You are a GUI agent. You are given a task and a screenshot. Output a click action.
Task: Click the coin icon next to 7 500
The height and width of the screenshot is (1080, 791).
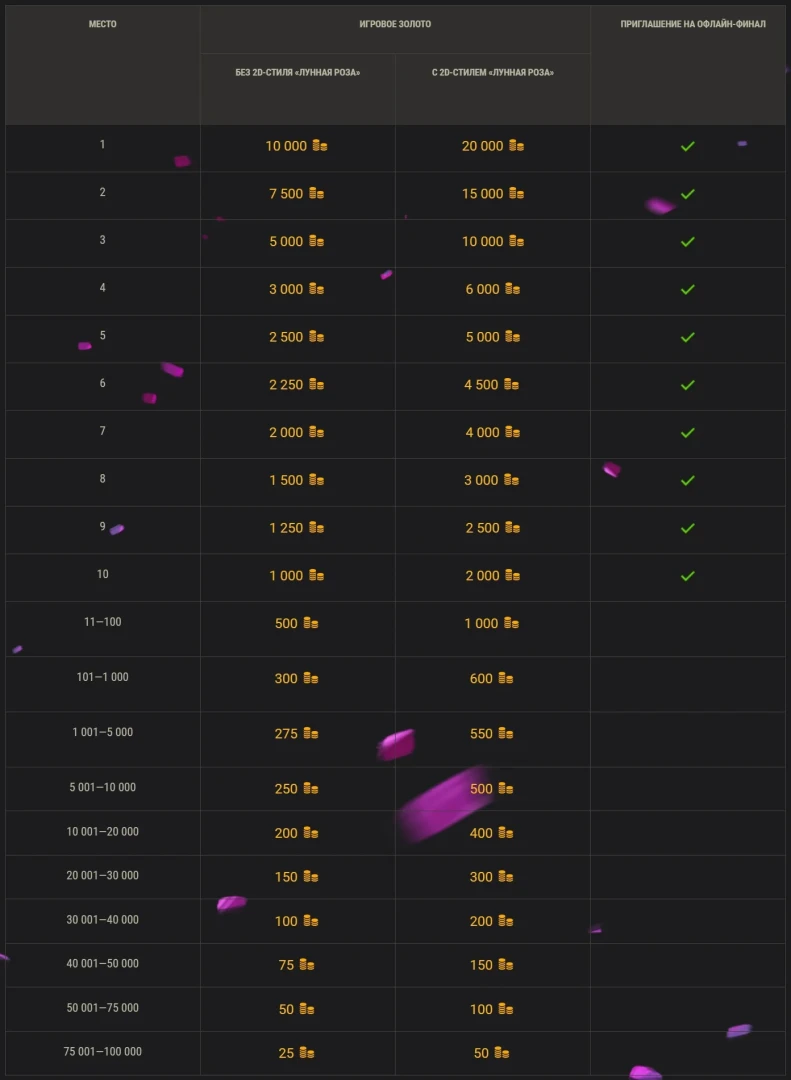[x=316, y=194]
